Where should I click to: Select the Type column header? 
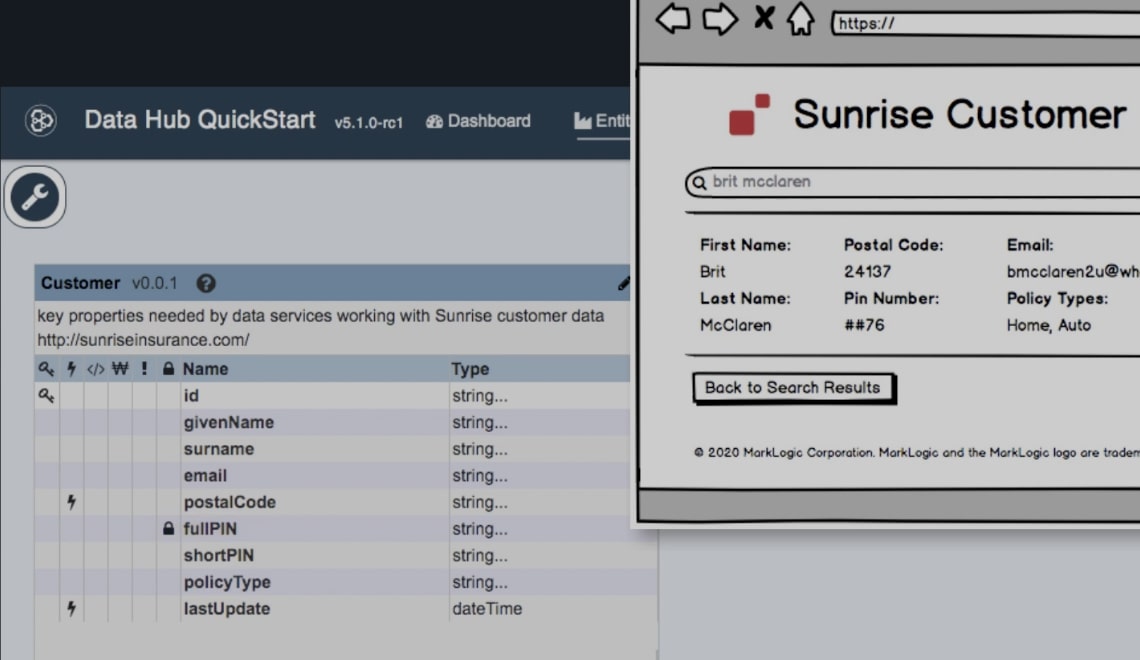(x=470, y=369)
